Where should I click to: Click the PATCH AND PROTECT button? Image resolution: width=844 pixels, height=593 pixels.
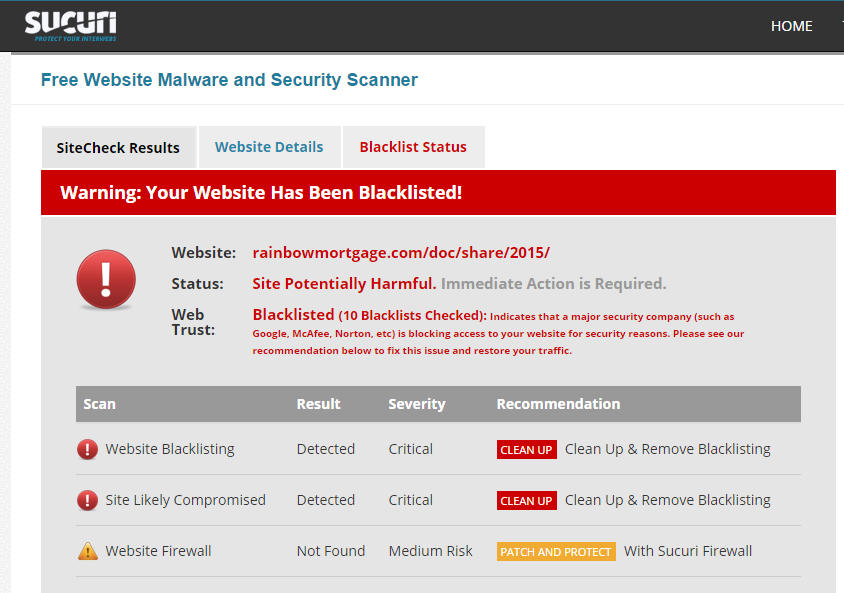(556, 552)
